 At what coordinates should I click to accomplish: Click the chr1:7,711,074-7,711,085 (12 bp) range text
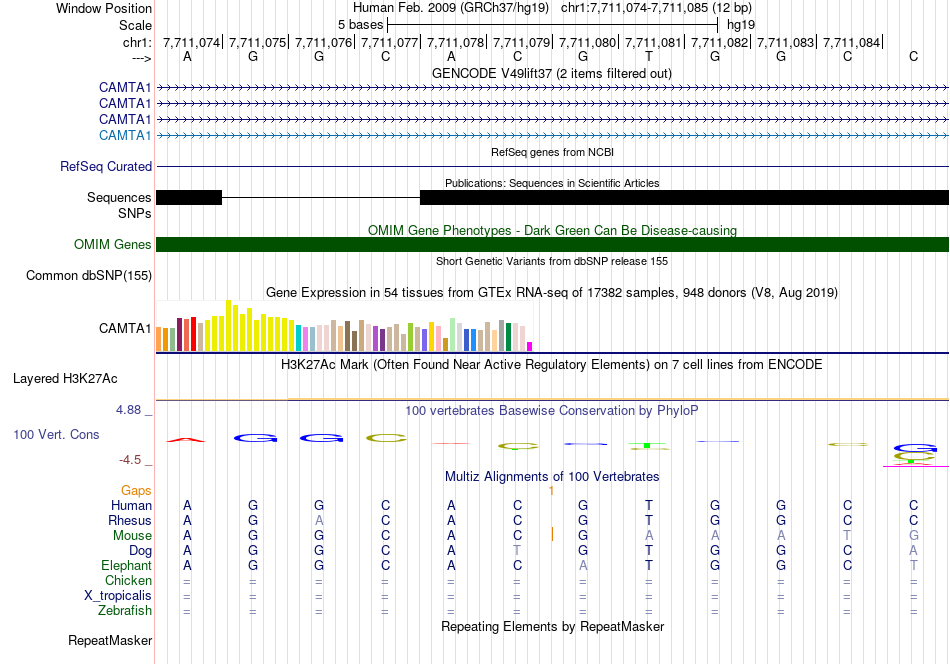point(656,8)
